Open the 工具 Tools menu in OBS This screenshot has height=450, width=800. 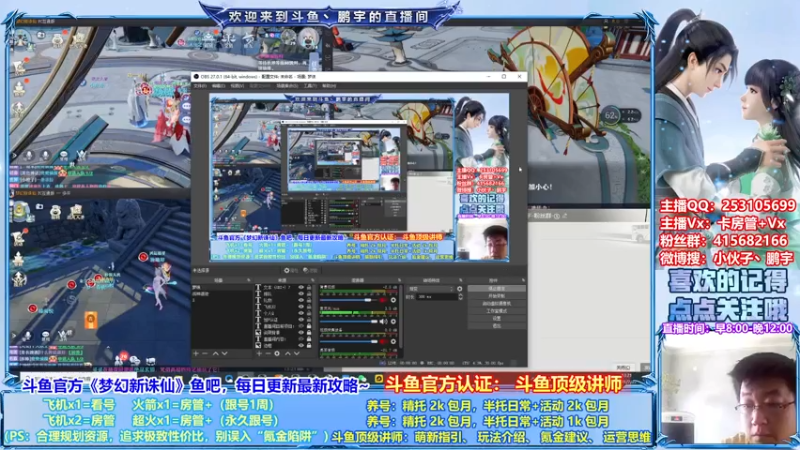pos(310,86)
